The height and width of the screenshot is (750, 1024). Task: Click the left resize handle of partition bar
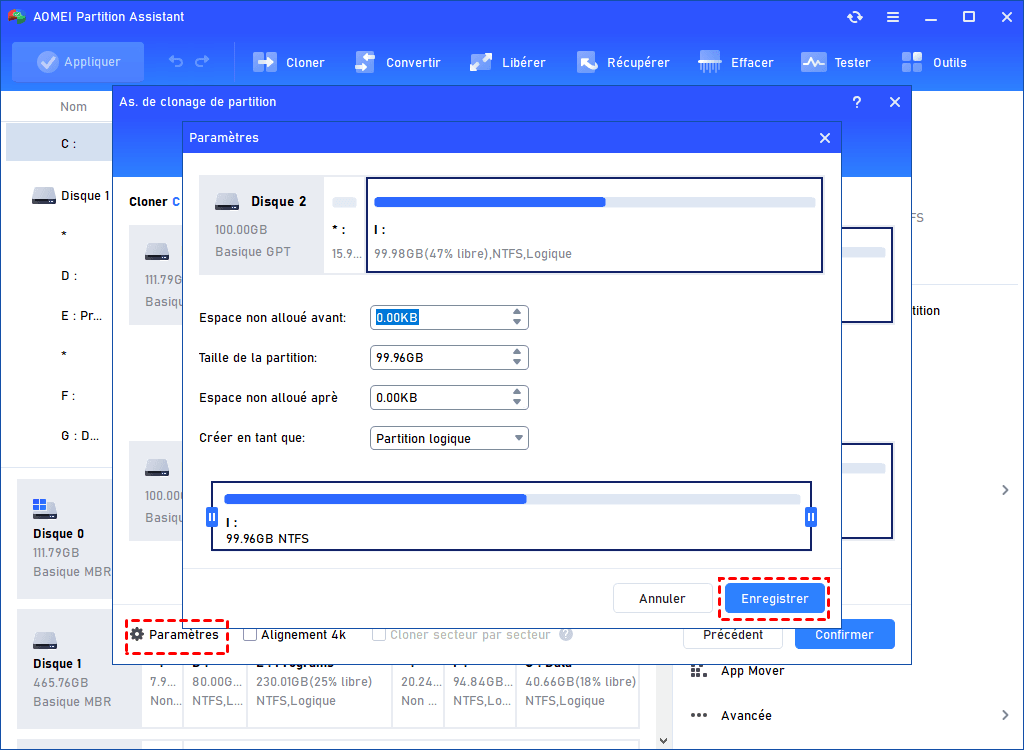pos(212,517)
